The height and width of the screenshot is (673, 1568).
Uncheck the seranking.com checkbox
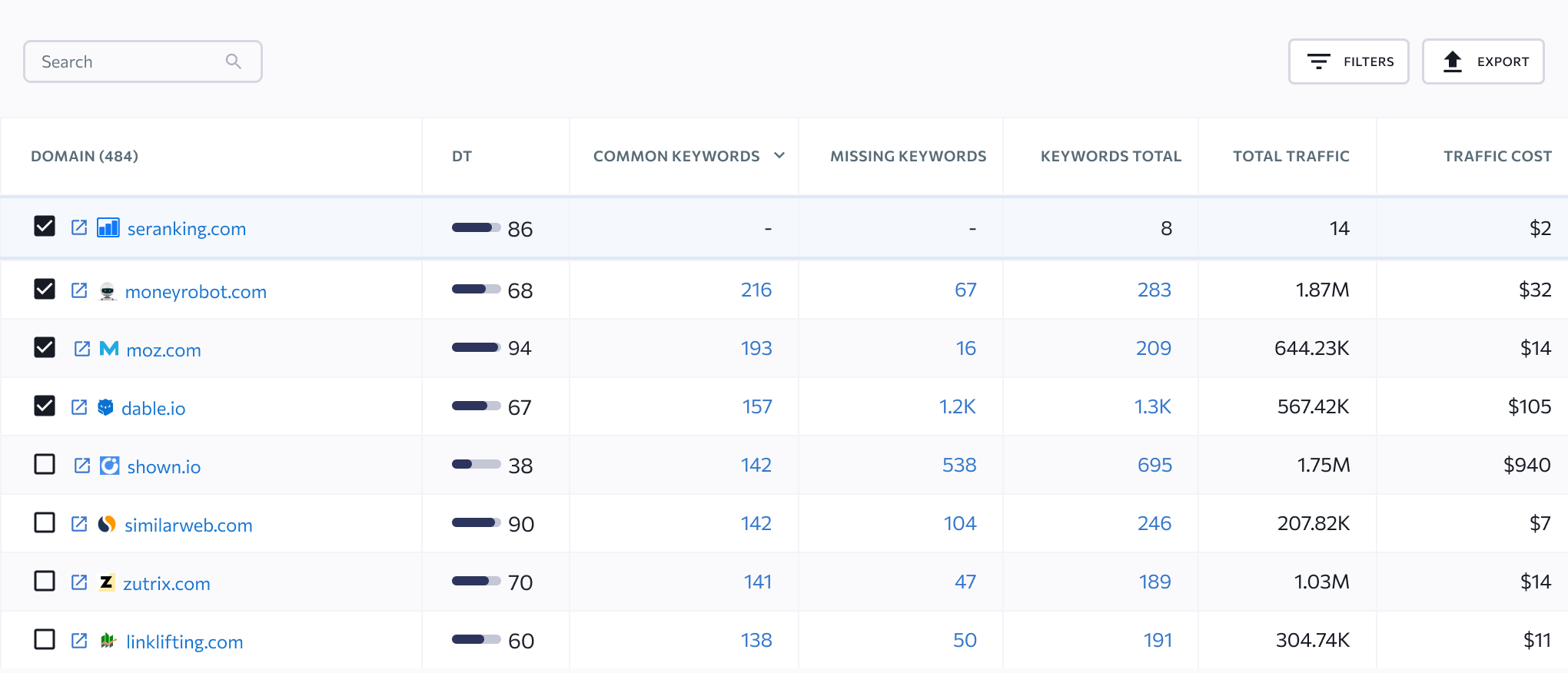pyautogui.click(x=45, y=226)
